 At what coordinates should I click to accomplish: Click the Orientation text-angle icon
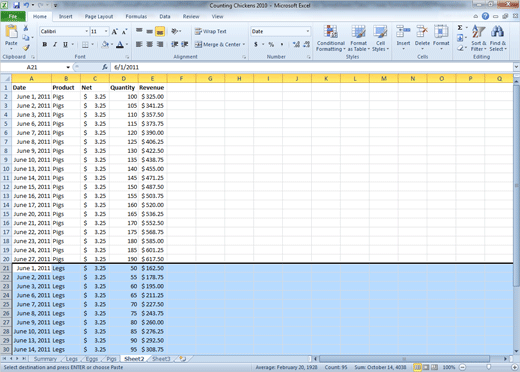pyautogui.click(x=175, y=31)
